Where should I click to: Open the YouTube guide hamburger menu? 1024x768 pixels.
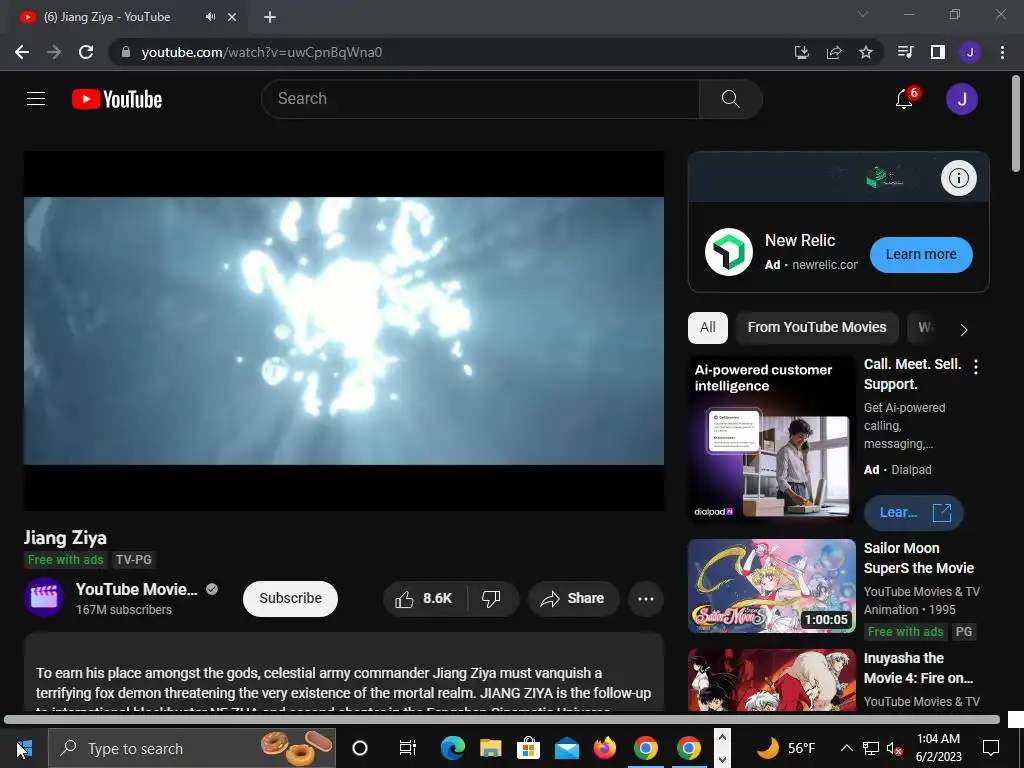[x=36, y=99]
